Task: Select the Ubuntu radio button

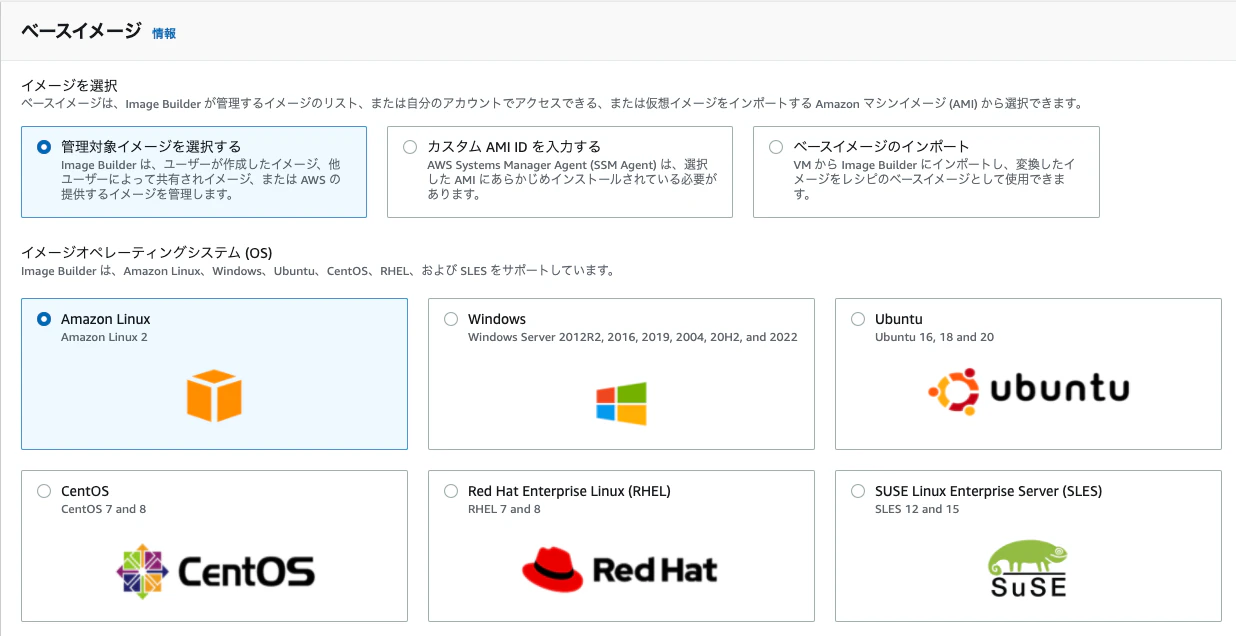Action: tap(858, 319)
